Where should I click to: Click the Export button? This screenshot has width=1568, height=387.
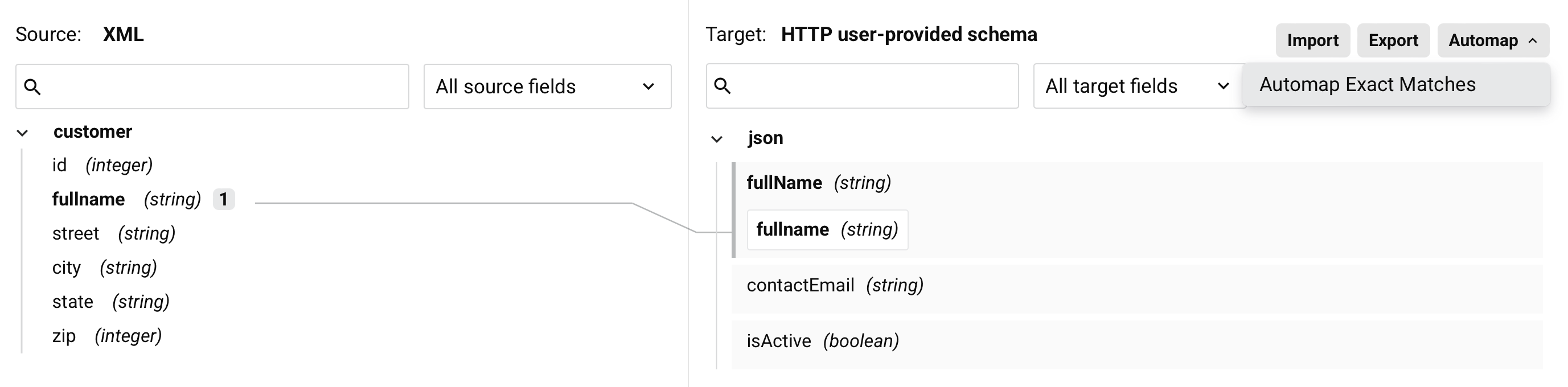click(x=1393, y=41)
